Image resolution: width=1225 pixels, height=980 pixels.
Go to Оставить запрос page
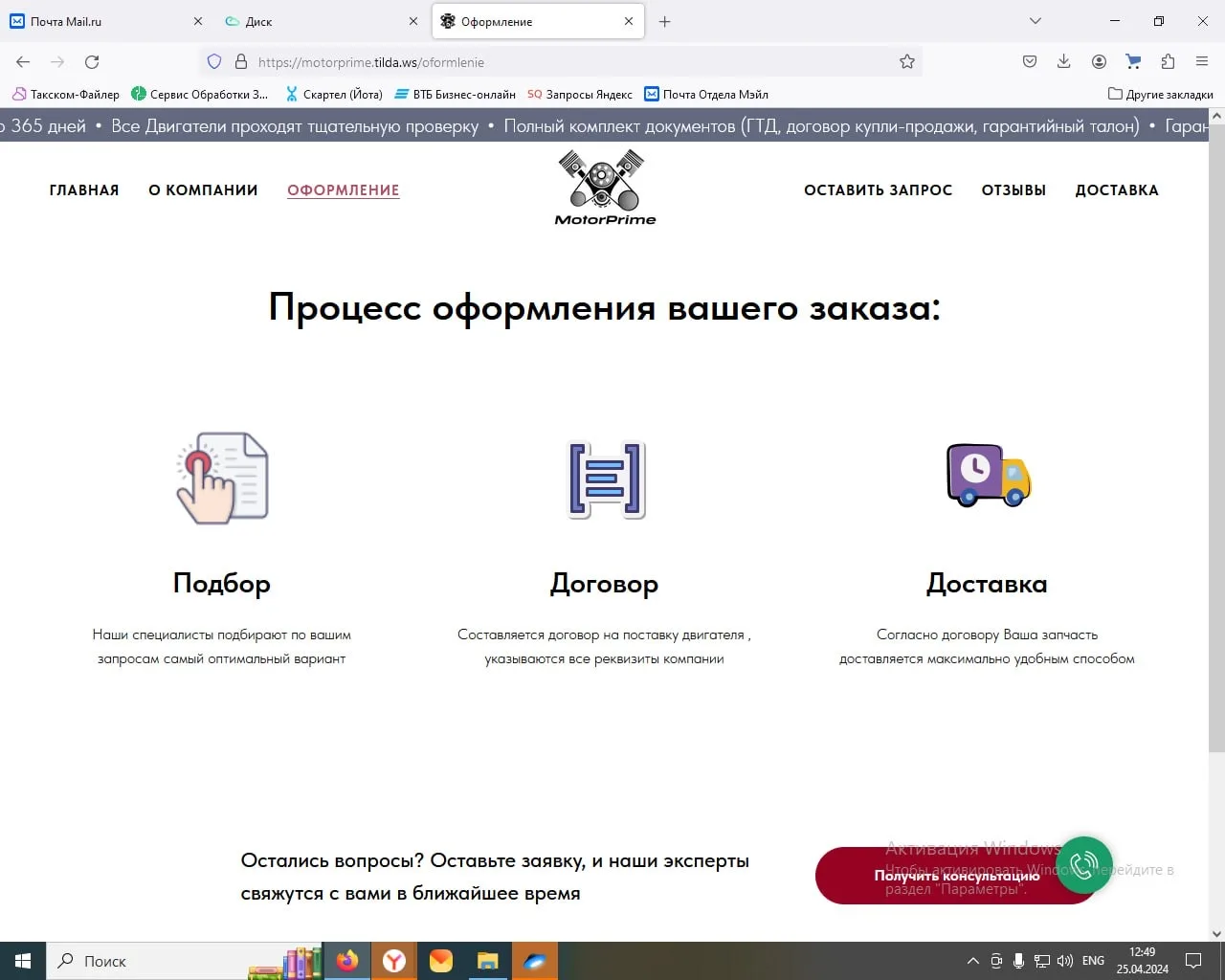(x=878, y=190)
